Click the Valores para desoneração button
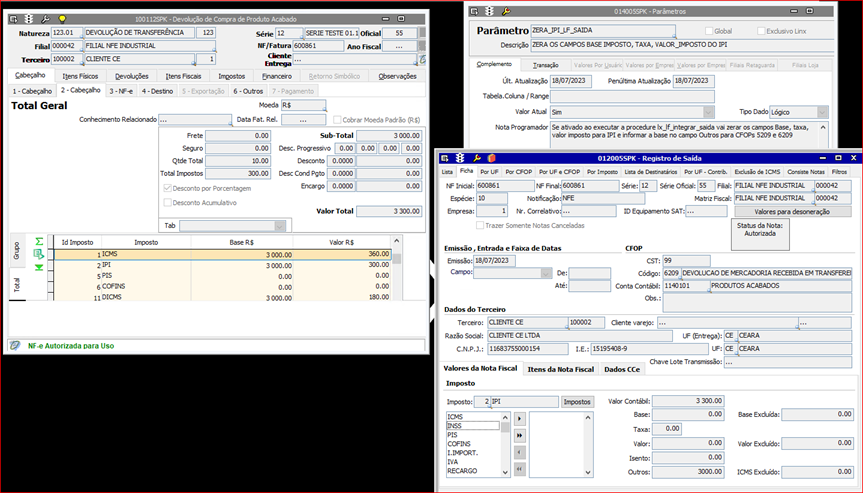This screenshot has width=863, height=493. tap(792, 212)
